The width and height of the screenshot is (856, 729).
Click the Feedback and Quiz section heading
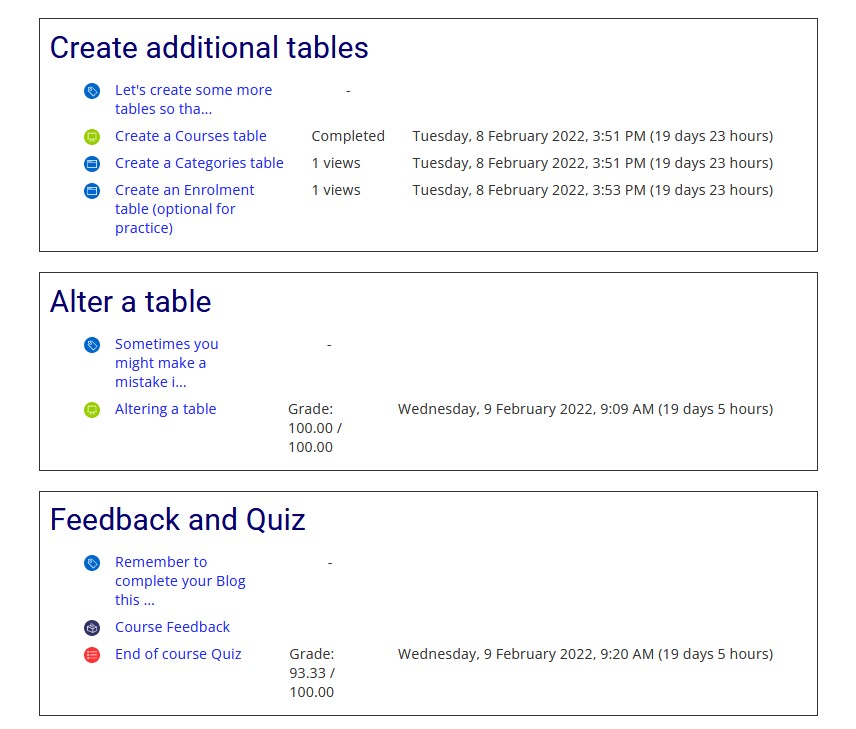click(x=177, y=519)
